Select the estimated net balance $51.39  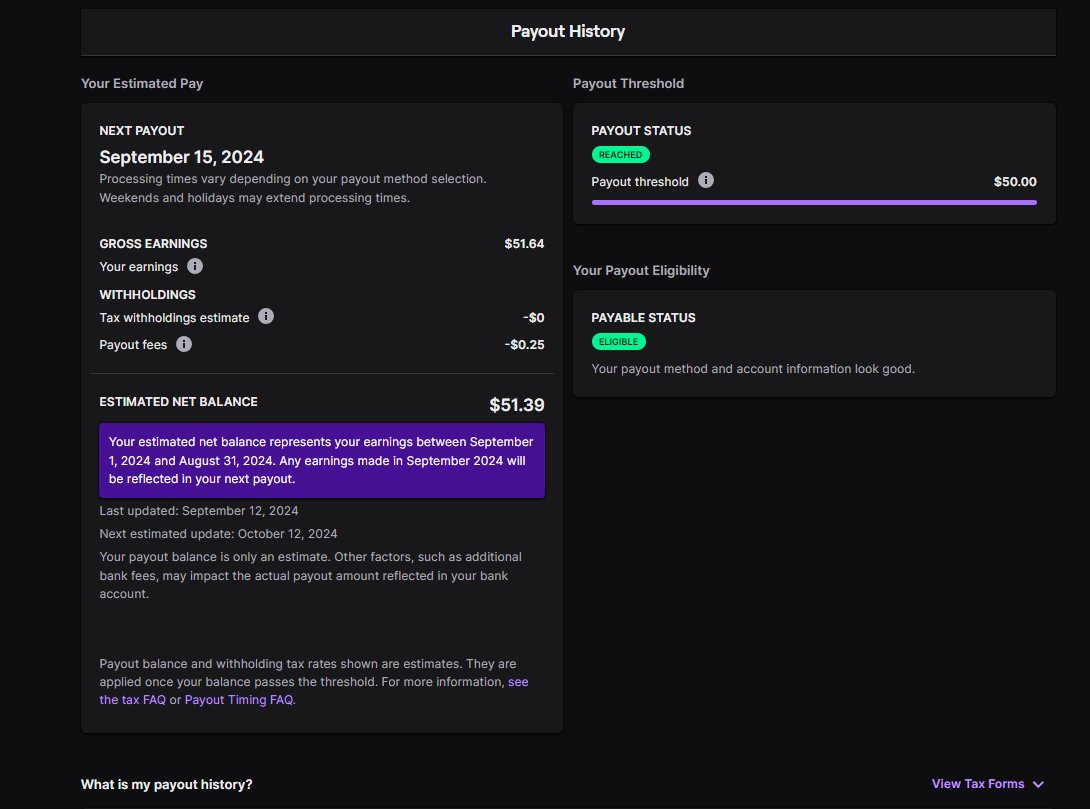(x=516, y=404)
